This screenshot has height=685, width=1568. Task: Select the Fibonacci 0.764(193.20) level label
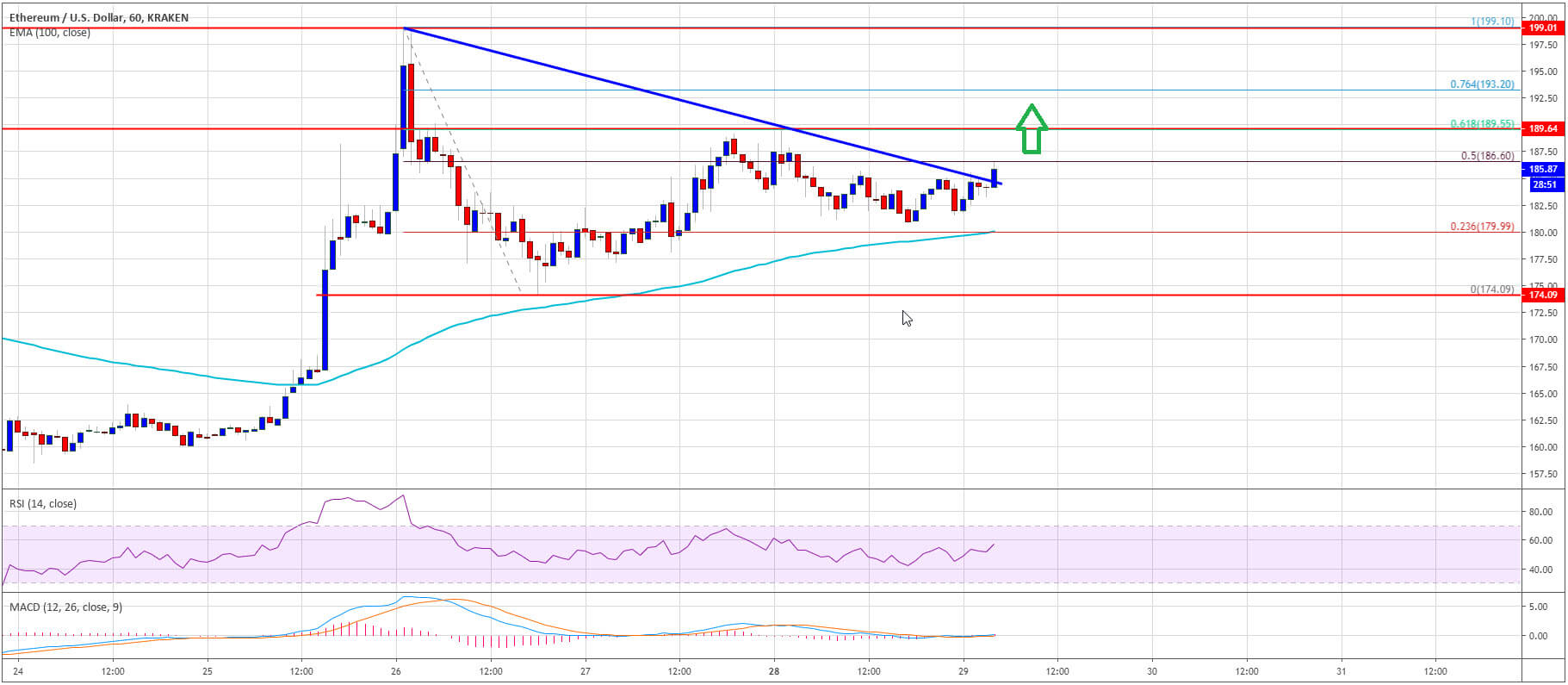[x=1482, y=84]
